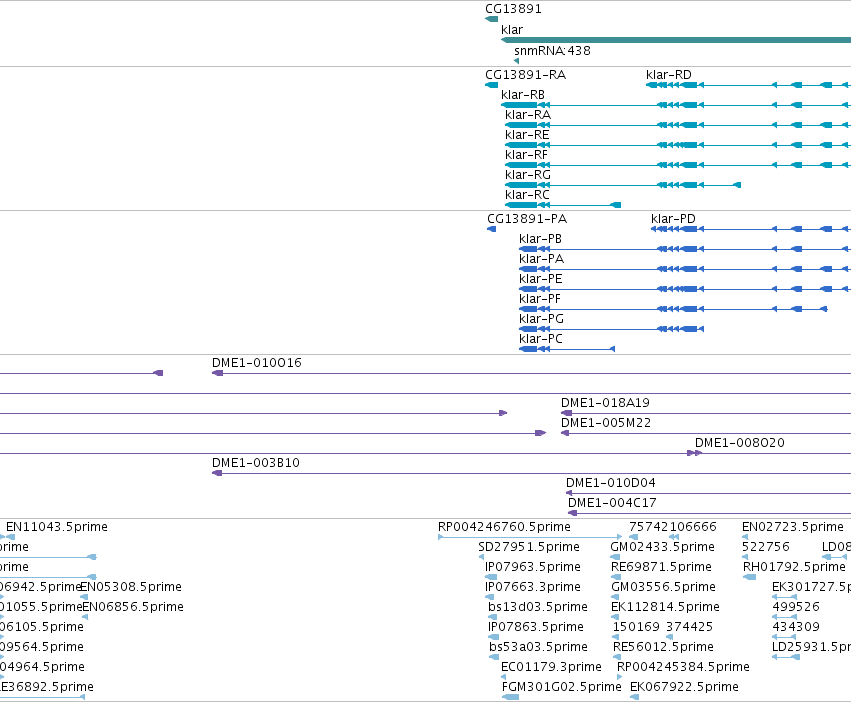This screenshot has width=851, height=702.
Task: Open the 499526 EST label
Action: click(796, 607)
